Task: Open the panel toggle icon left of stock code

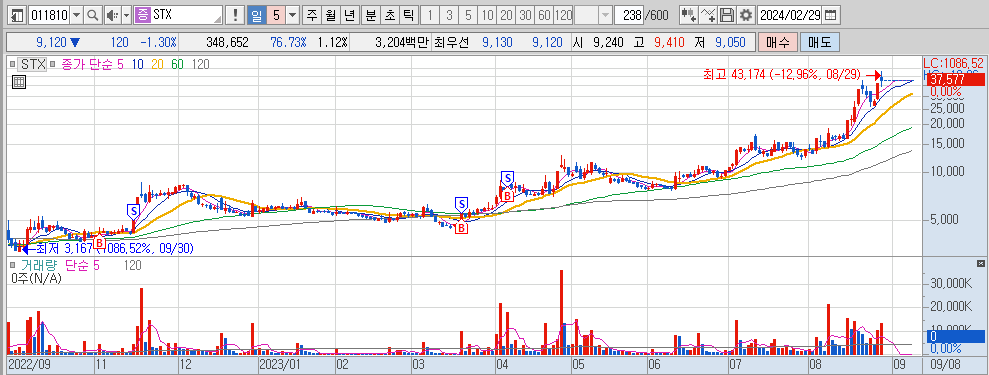Action: 18,15
